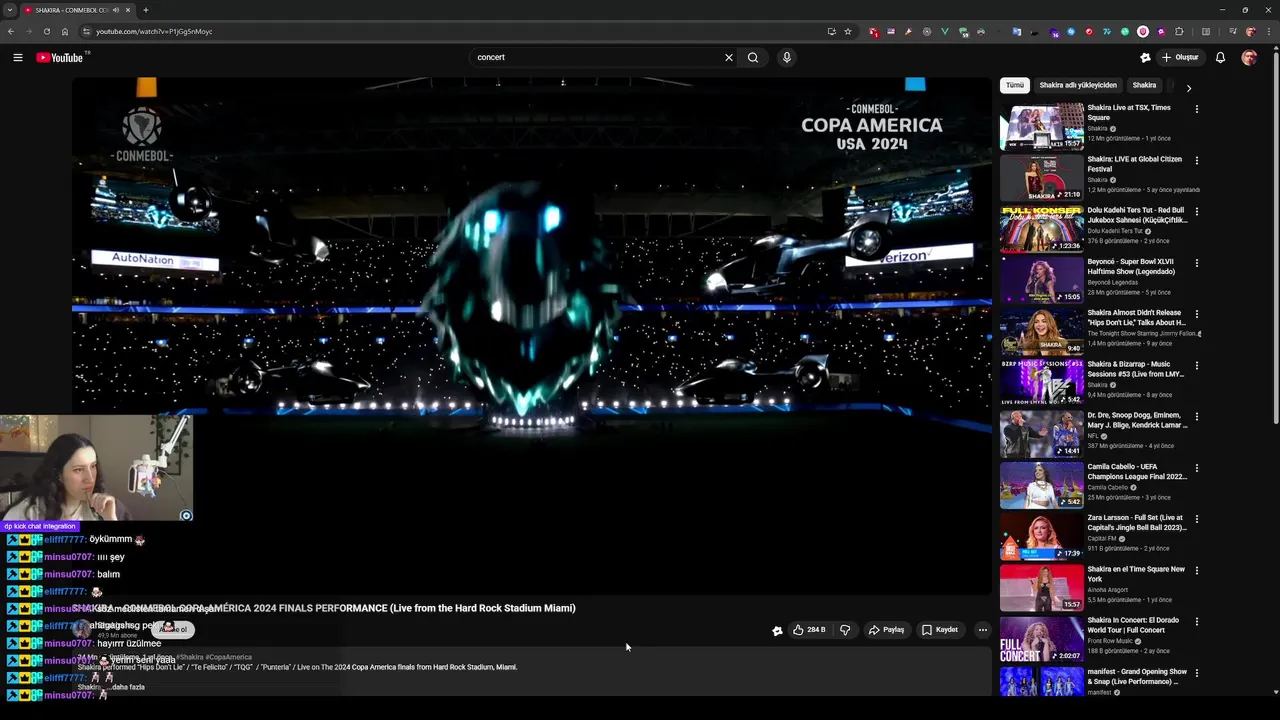
Task: Close the SHAKIRA - CONMEBOL browser tab
Action: 129,10
